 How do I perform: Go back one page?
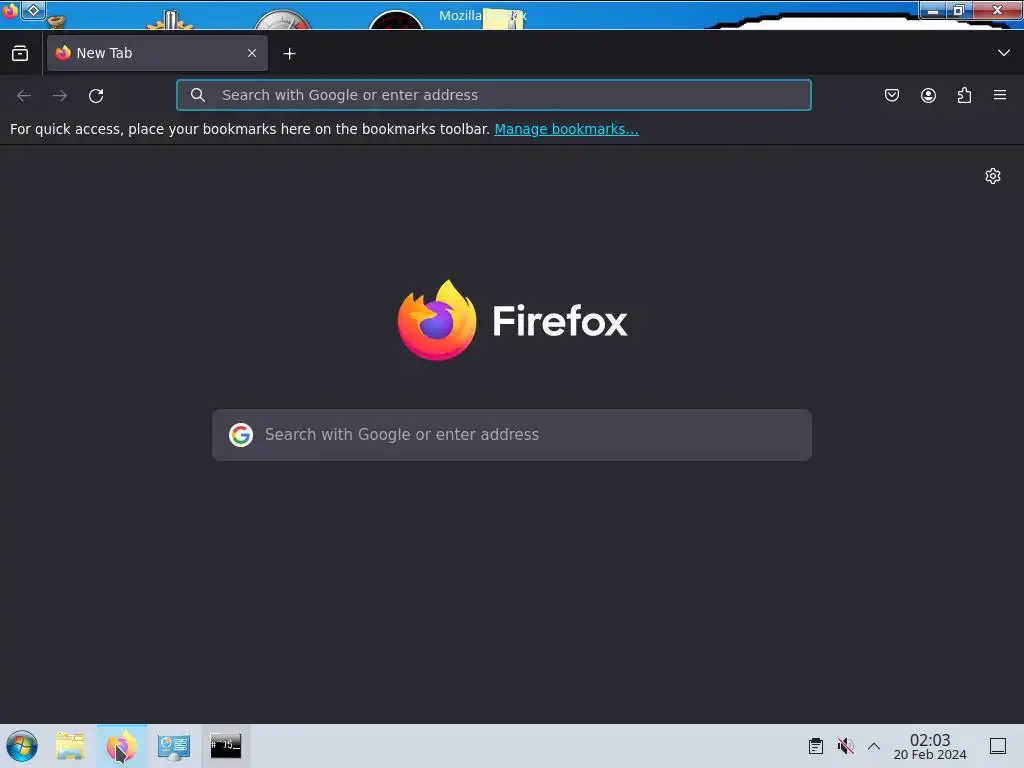(x=24, y=95)
